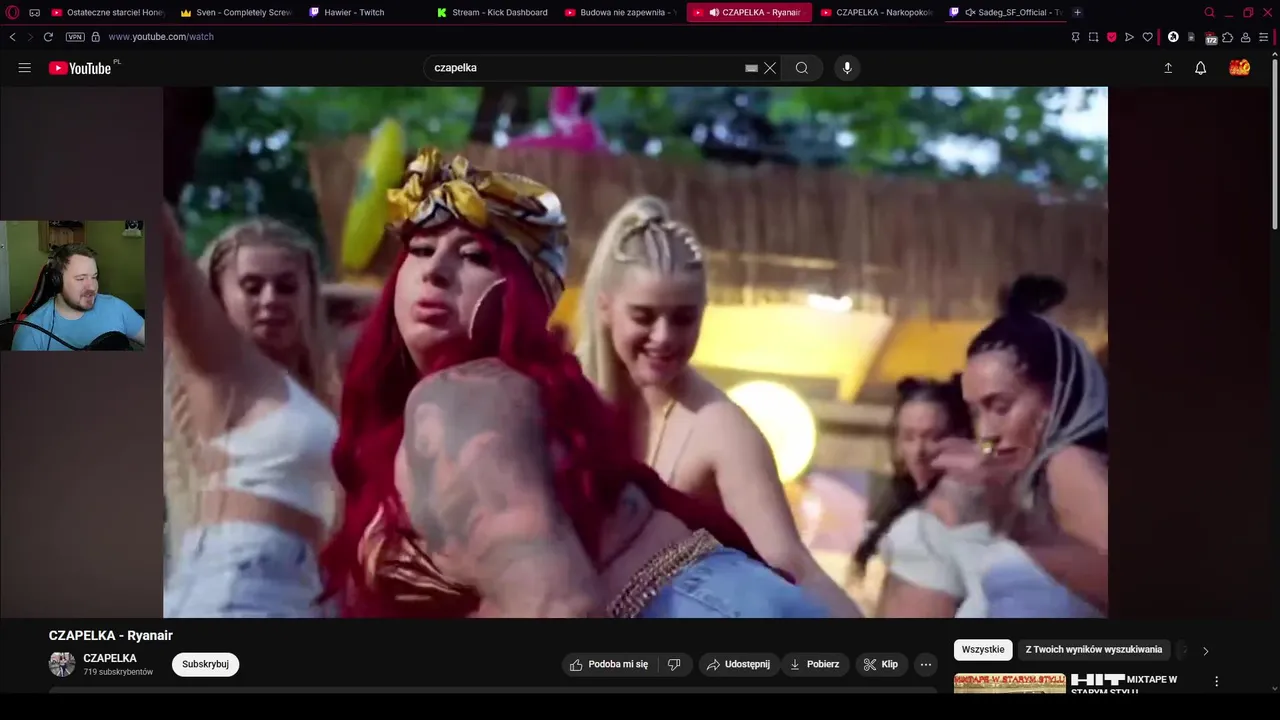Screen dimensions: 1280x720
Task: Open the MIXTAPE W STARYM STYLU thumbnail
Action: click(1010, 683)
